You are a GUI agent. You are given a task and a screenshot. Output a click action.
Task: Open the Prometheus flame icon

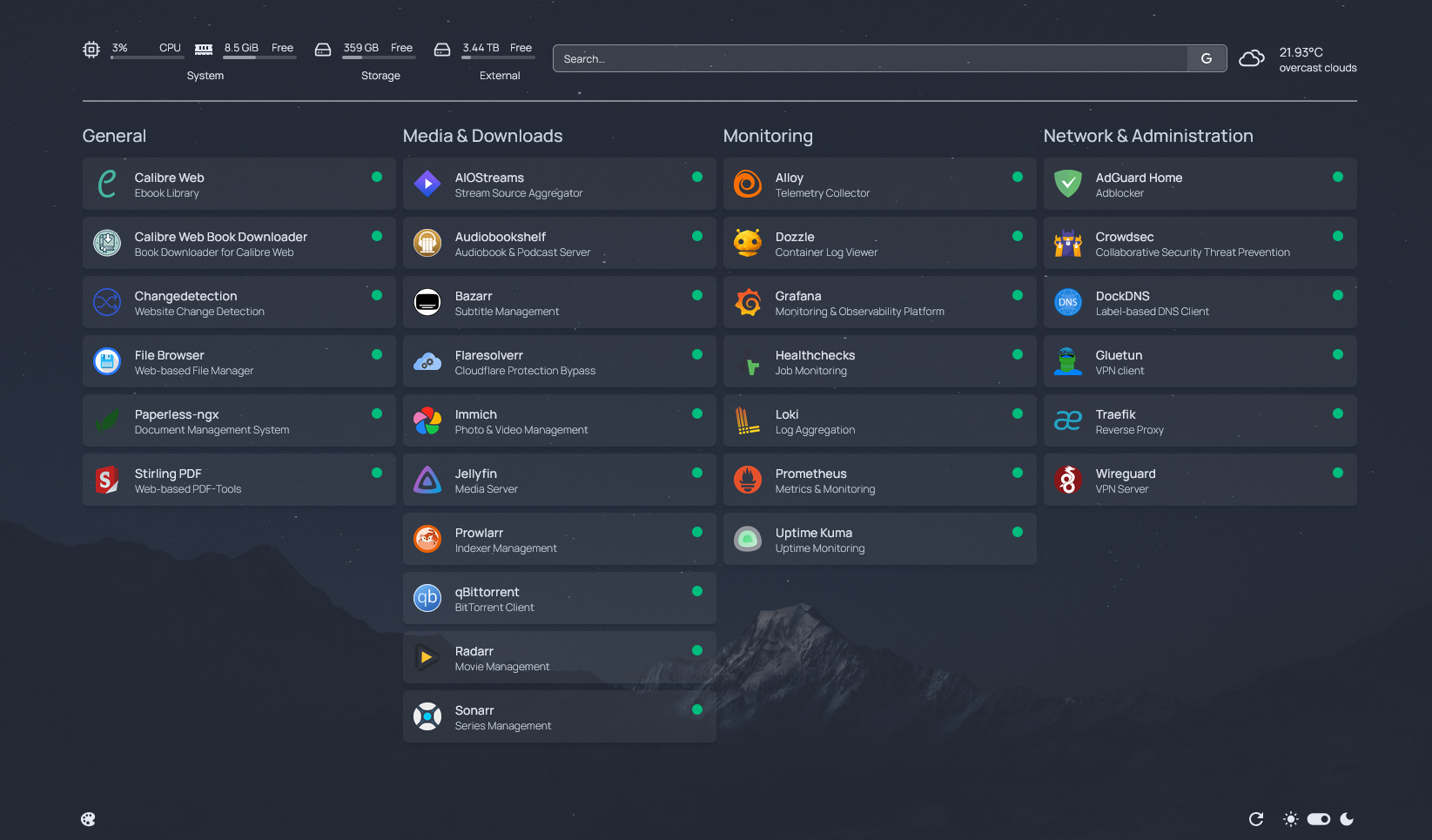[x=748, y=480]
